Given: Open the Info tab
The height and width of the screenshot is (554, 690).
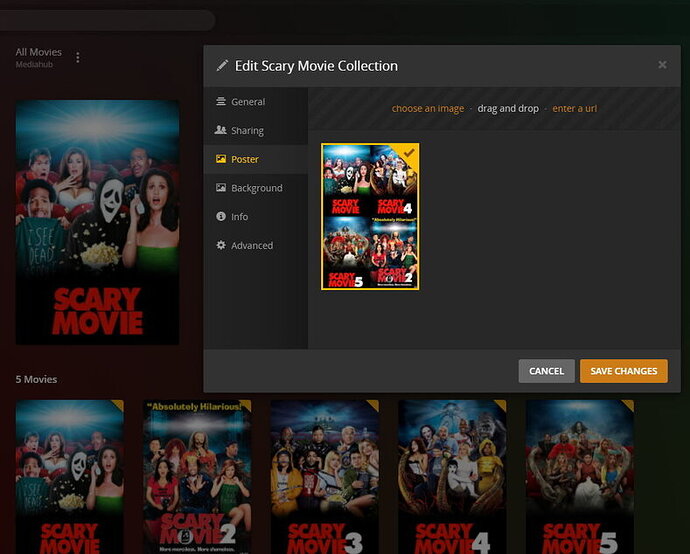Looking at the screenshot, I should tap(256, 216).
